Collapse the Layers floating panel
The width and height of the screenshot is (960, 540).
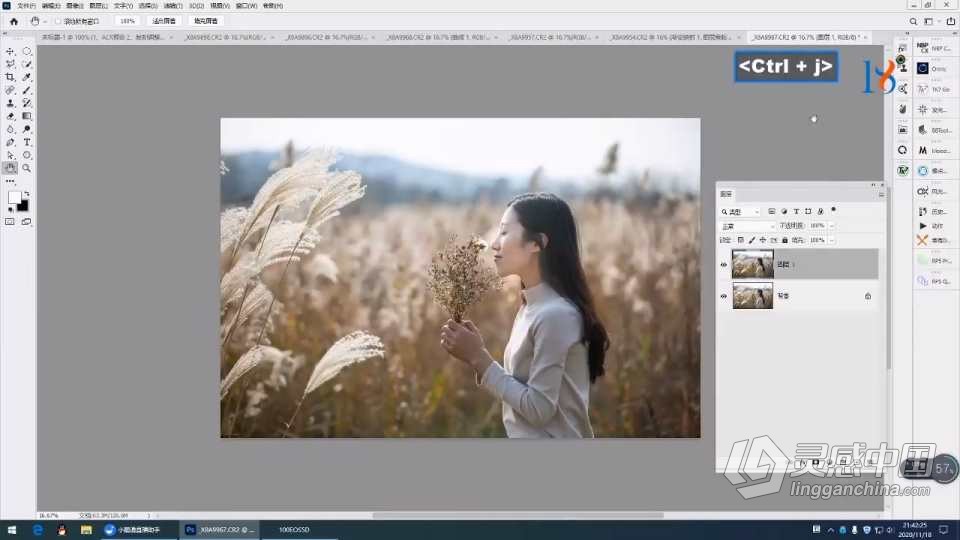[874, 185]
